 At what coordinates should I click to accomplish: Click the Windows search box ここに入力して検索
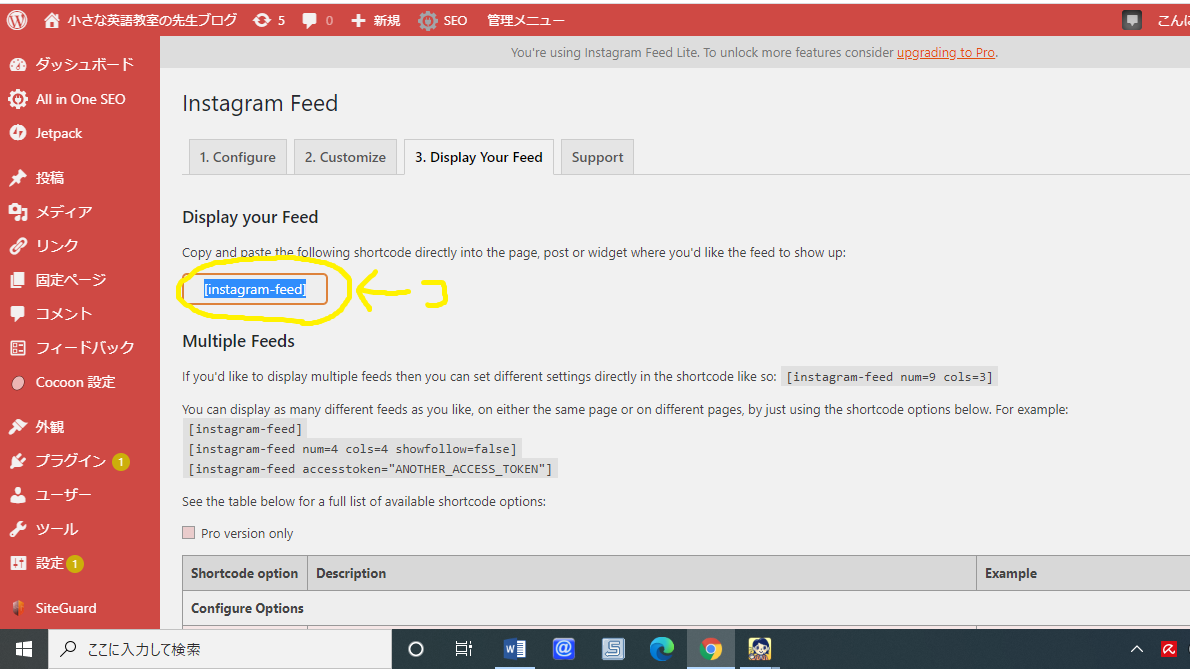[220, 649]
